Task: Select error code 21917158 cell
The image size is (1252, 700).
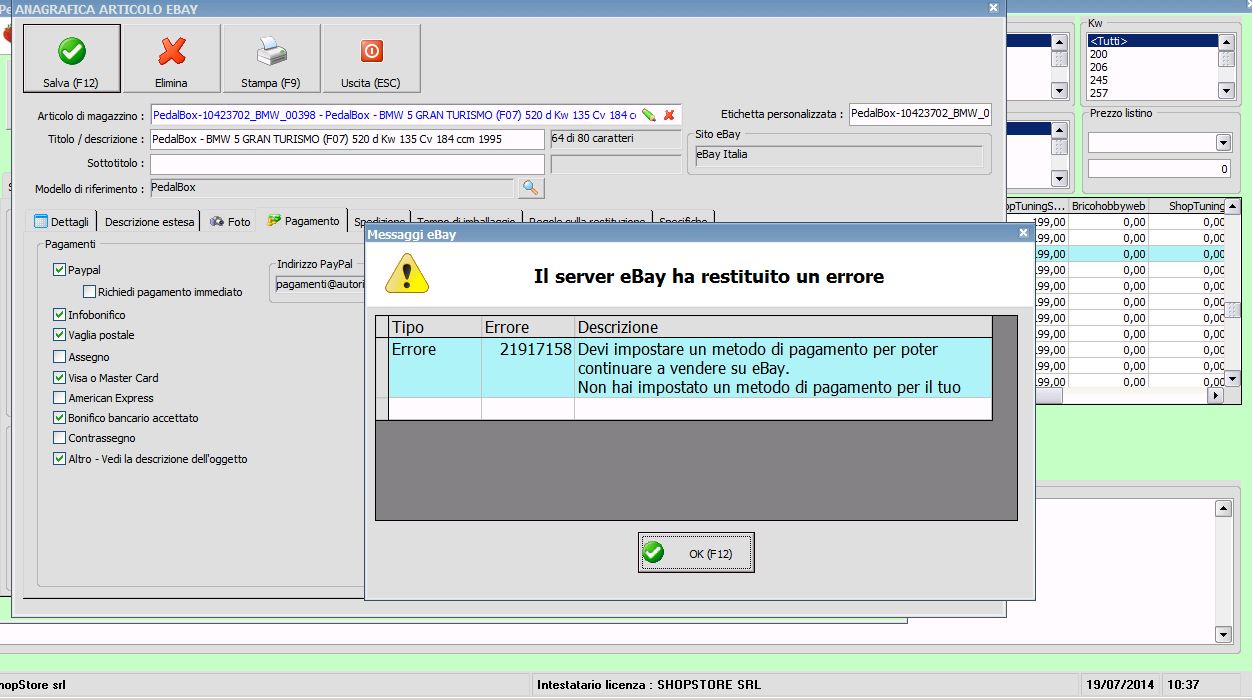Action: (528, 367)
